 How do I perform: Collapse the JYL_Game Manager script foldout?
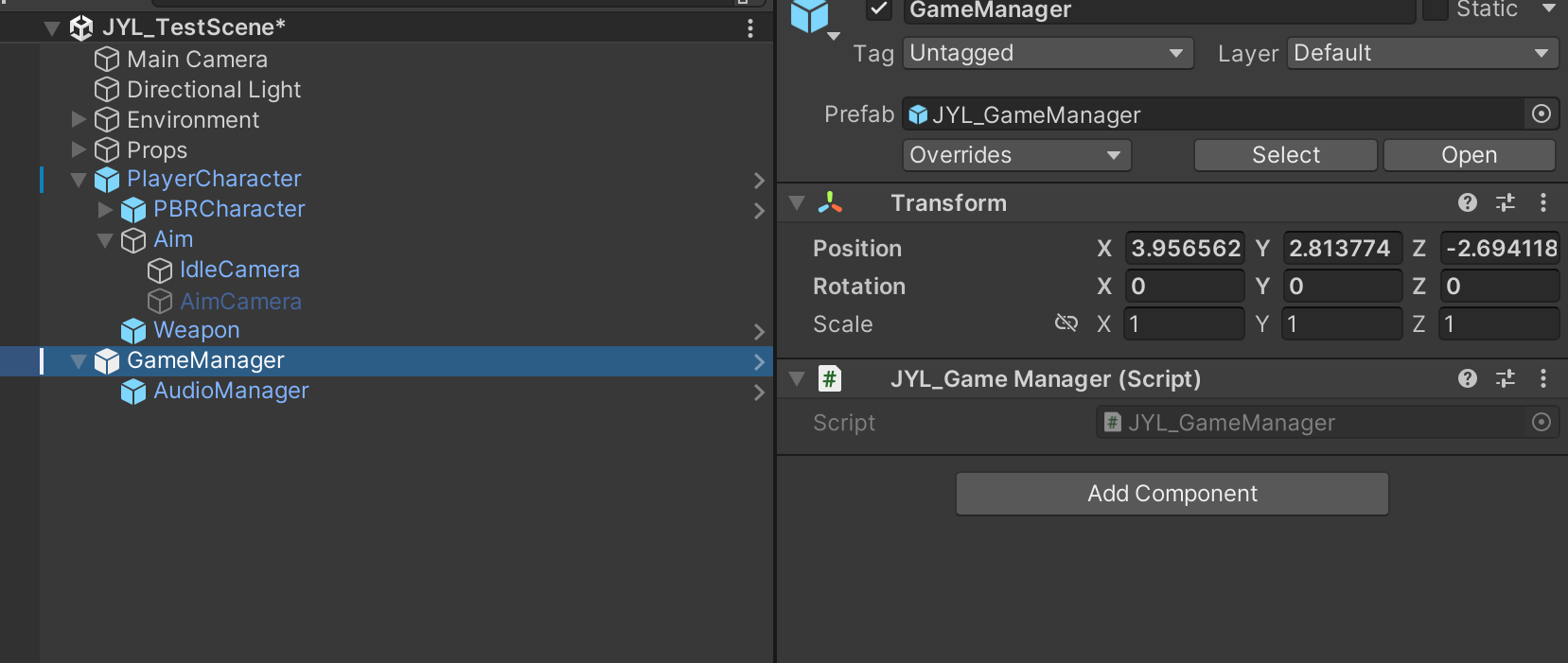(797, 378)
